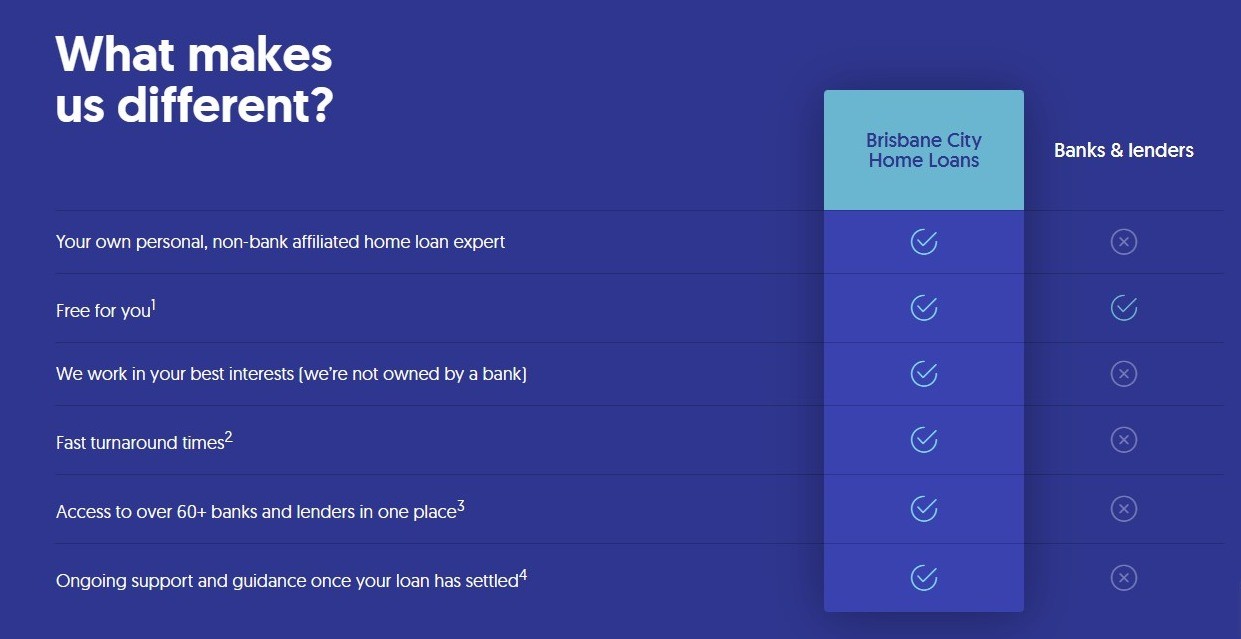Viewport: 1241px width, 639px height.
Task: Click banks X icon for 60+ lenders access
Action: click(x=1124, y=509)
